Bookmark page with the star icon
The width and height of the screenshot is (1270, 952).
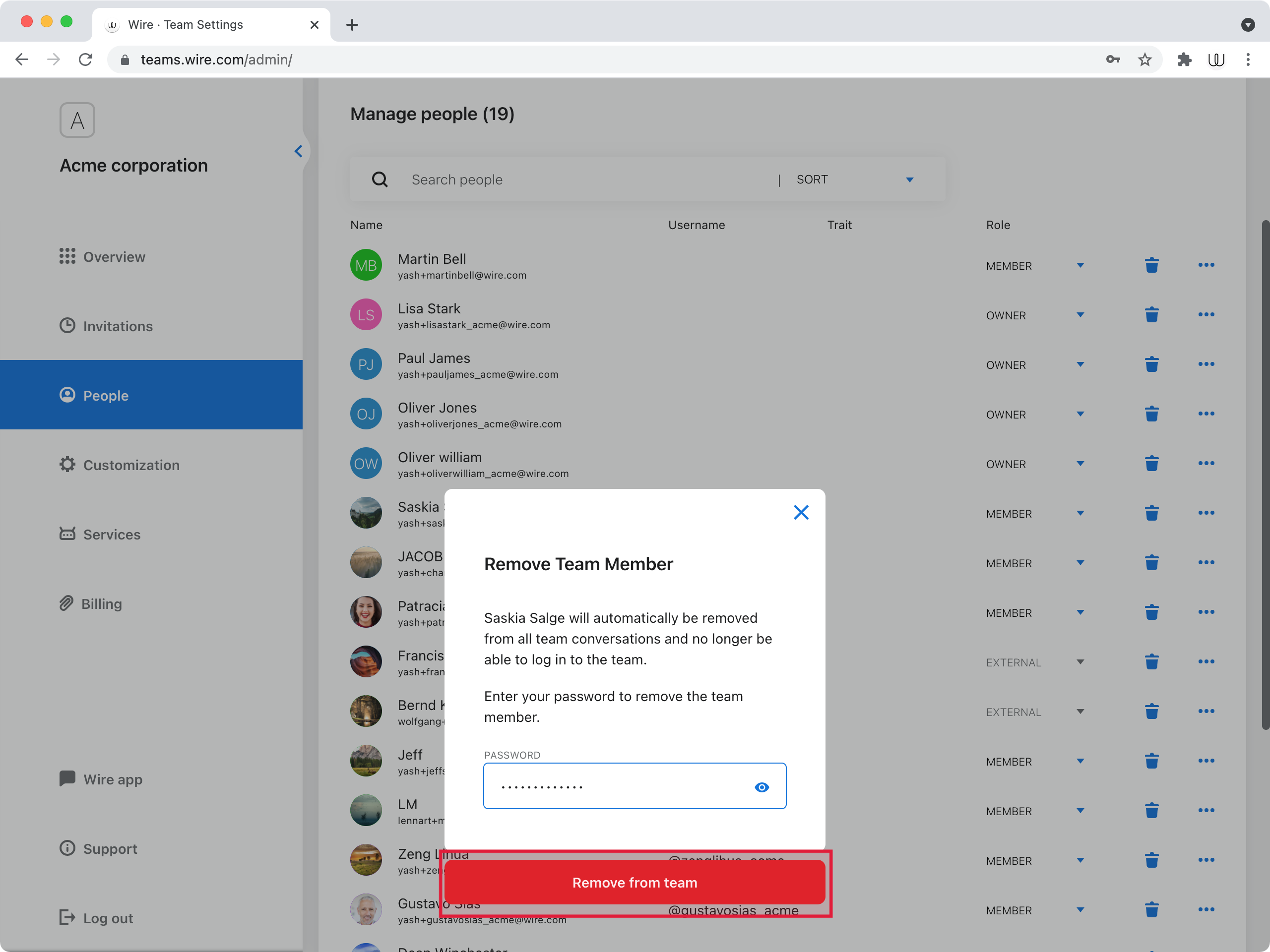[1145, 59]
